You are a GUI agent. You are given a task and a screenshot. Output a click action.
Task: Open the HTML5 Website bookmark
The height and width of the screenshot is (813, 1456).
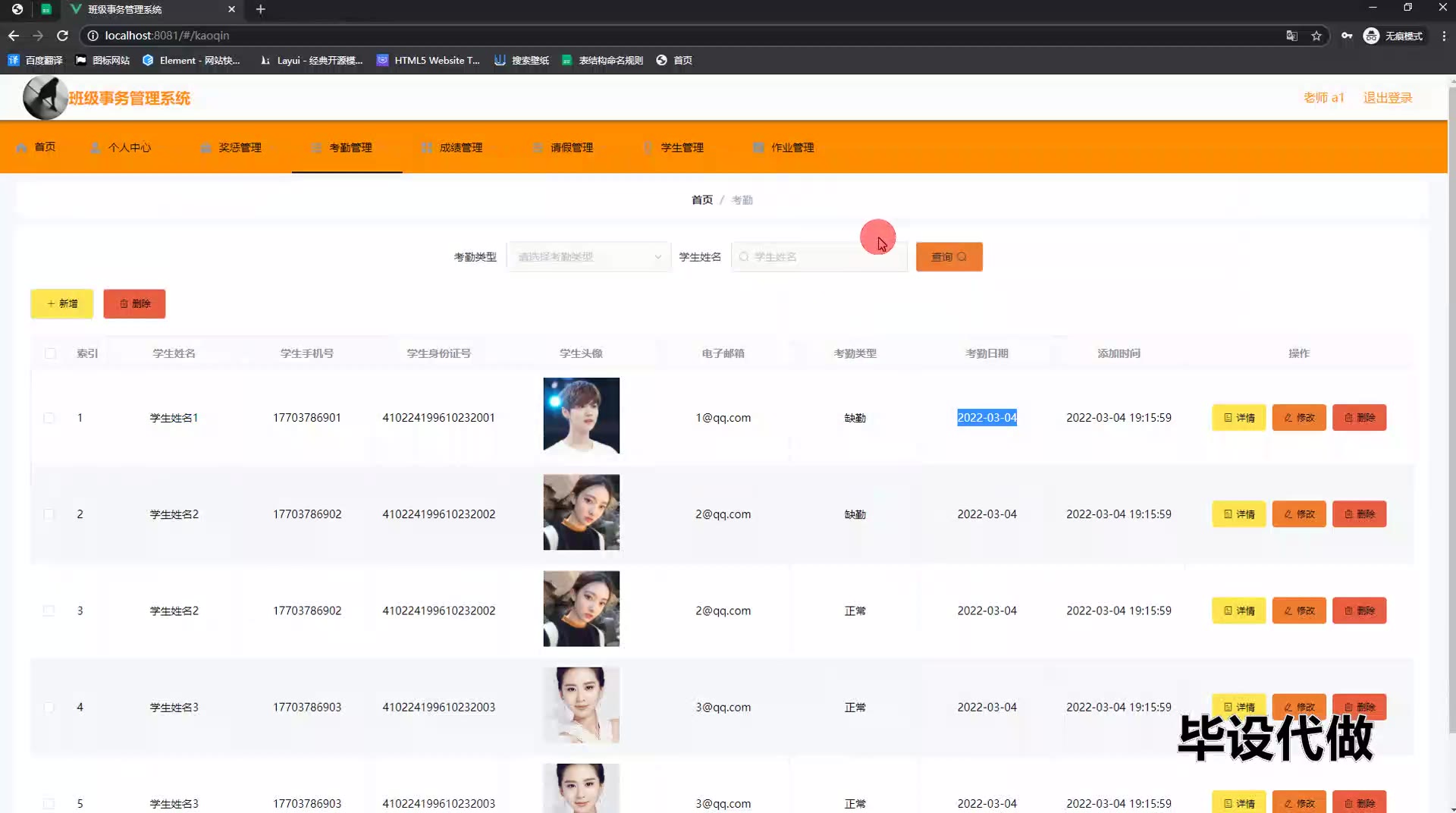428,60
